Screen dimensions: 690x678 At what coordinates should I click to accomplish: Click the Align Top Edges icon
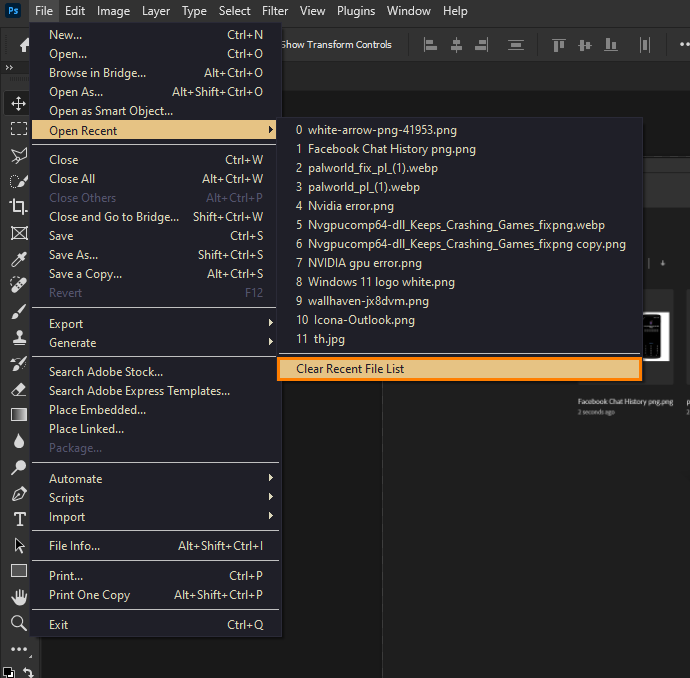click(558, 45)
